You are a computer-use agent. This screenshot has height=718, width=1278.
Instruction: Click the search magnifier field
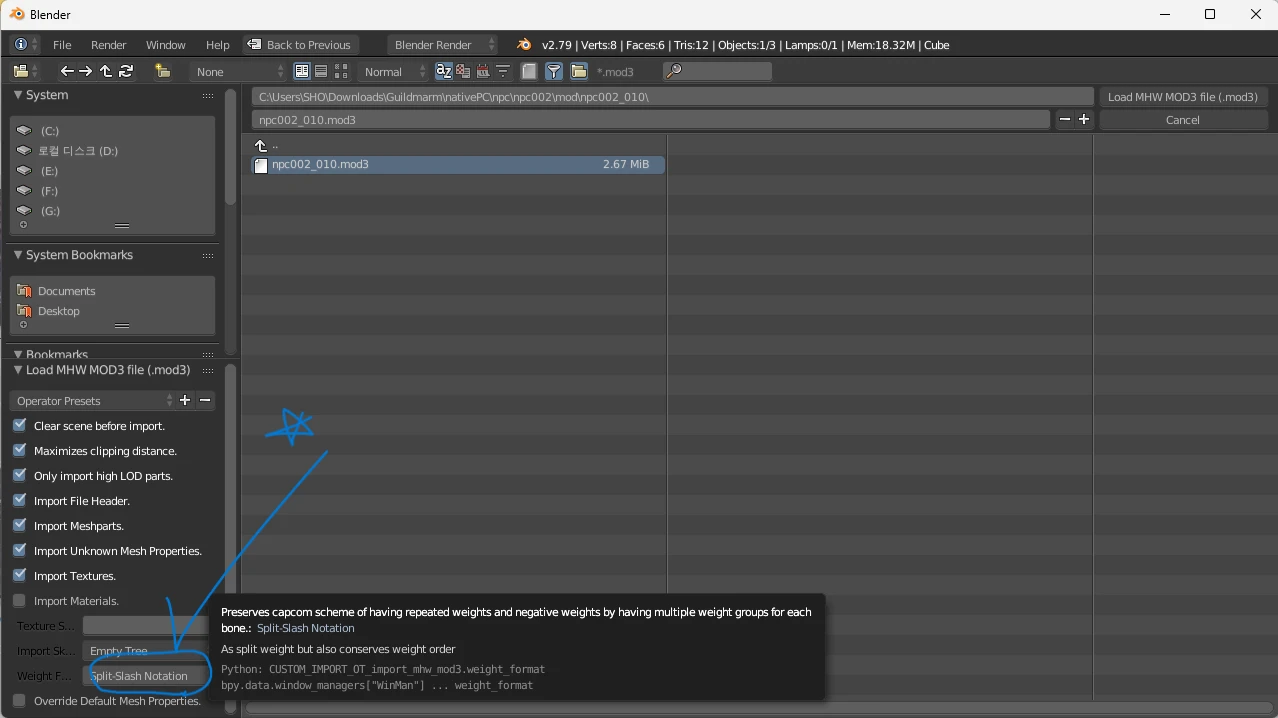(x=718, y=71)
